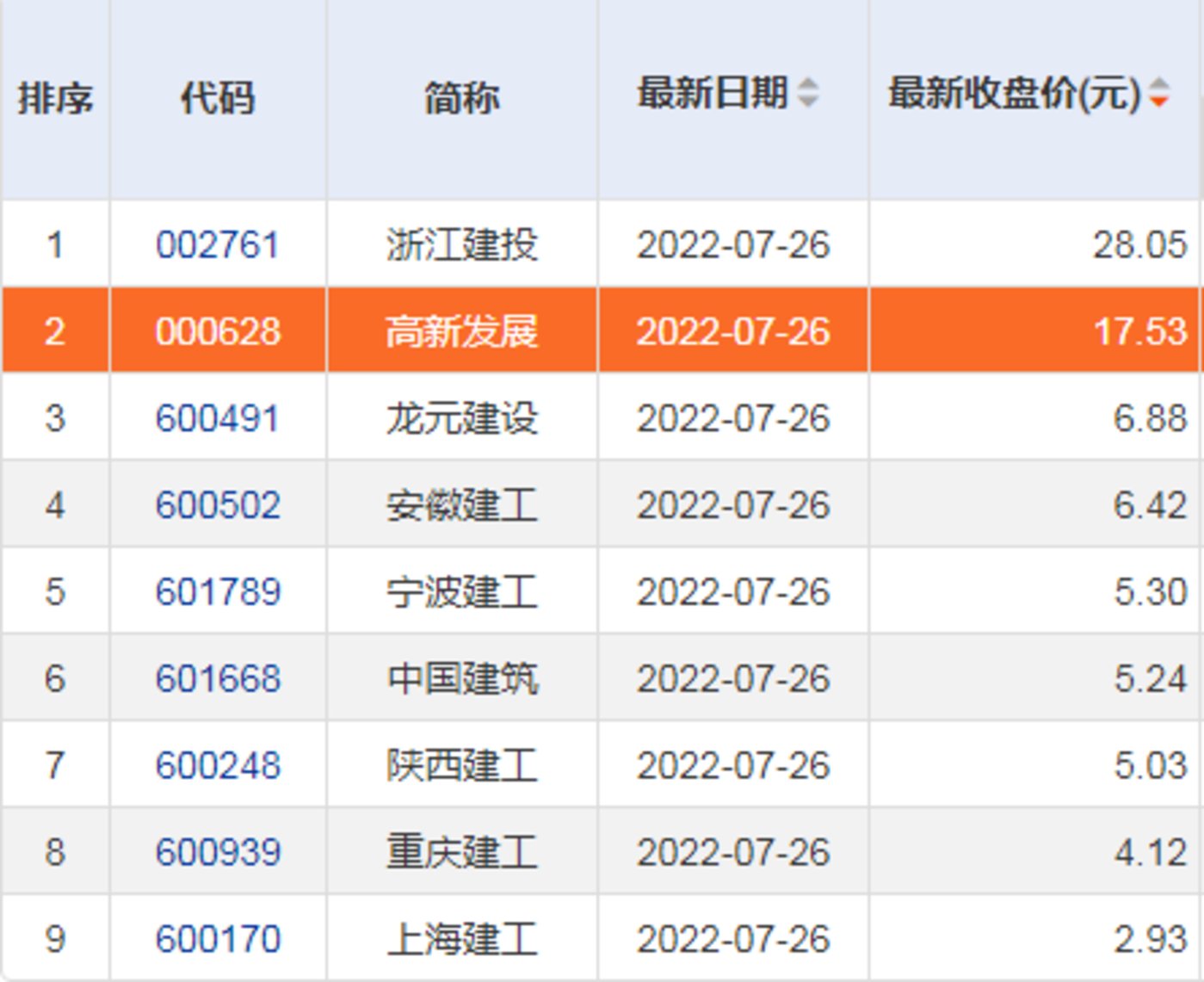Click the 代码 column header

pos(218,97)
